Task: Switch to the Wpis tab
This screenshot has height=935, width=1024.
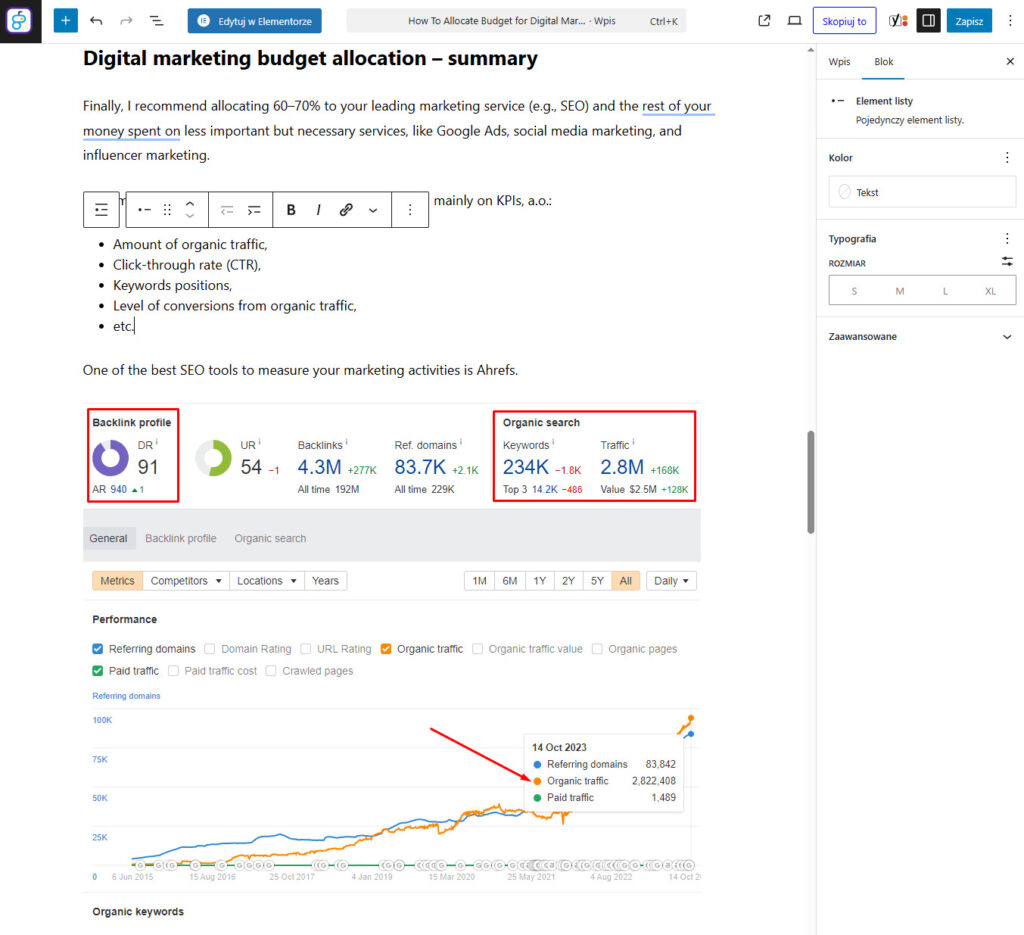Action: pyautogui.click(x=839, y=62)
